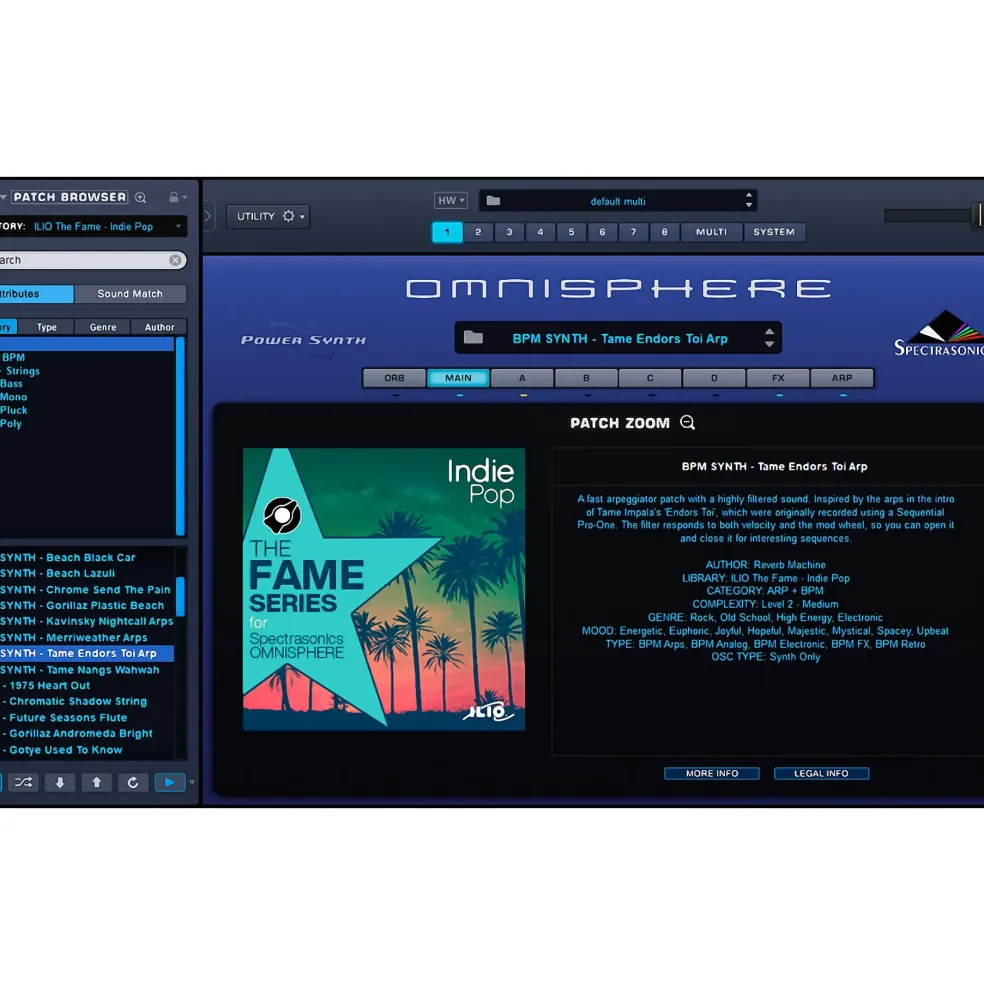Image resolution: width=984 pixels, height=985 pixels.
Task: Click the category list scrollbar
Action: pos(181,437)
